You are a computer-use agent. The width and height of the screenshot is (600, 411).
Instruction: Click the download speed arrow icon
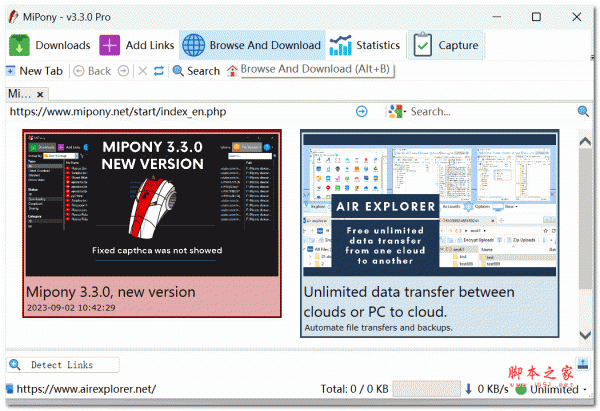(x=468, y=389)
